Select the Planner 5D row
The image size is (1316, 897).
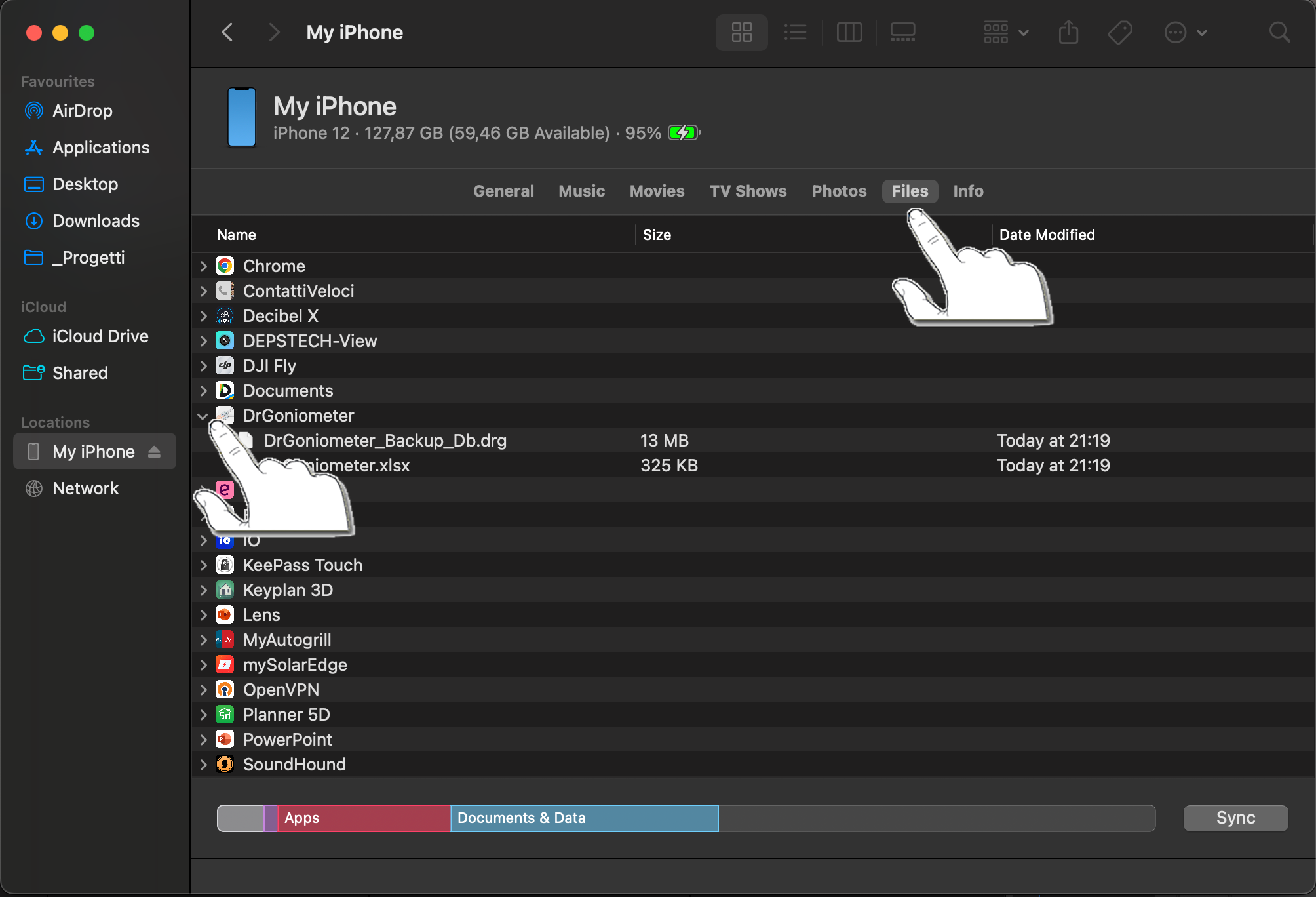tap(752, 715)
